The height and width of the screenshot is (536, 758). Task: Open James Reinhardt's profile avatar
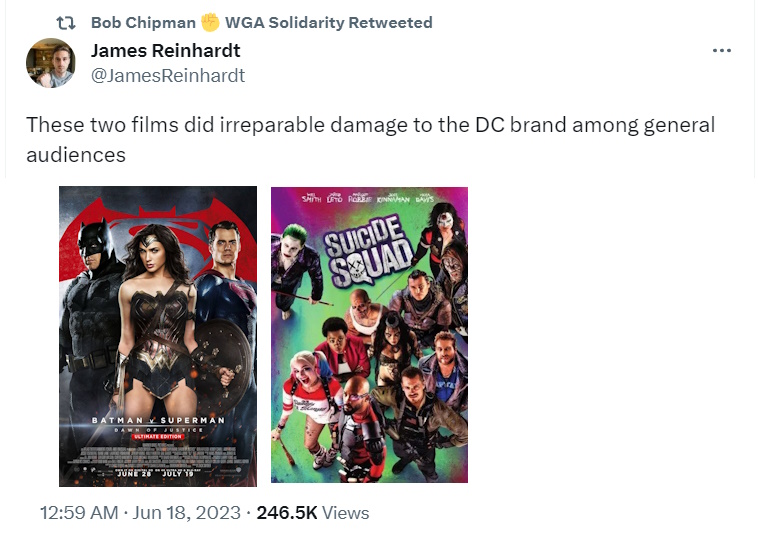click(x=50, y=63)
